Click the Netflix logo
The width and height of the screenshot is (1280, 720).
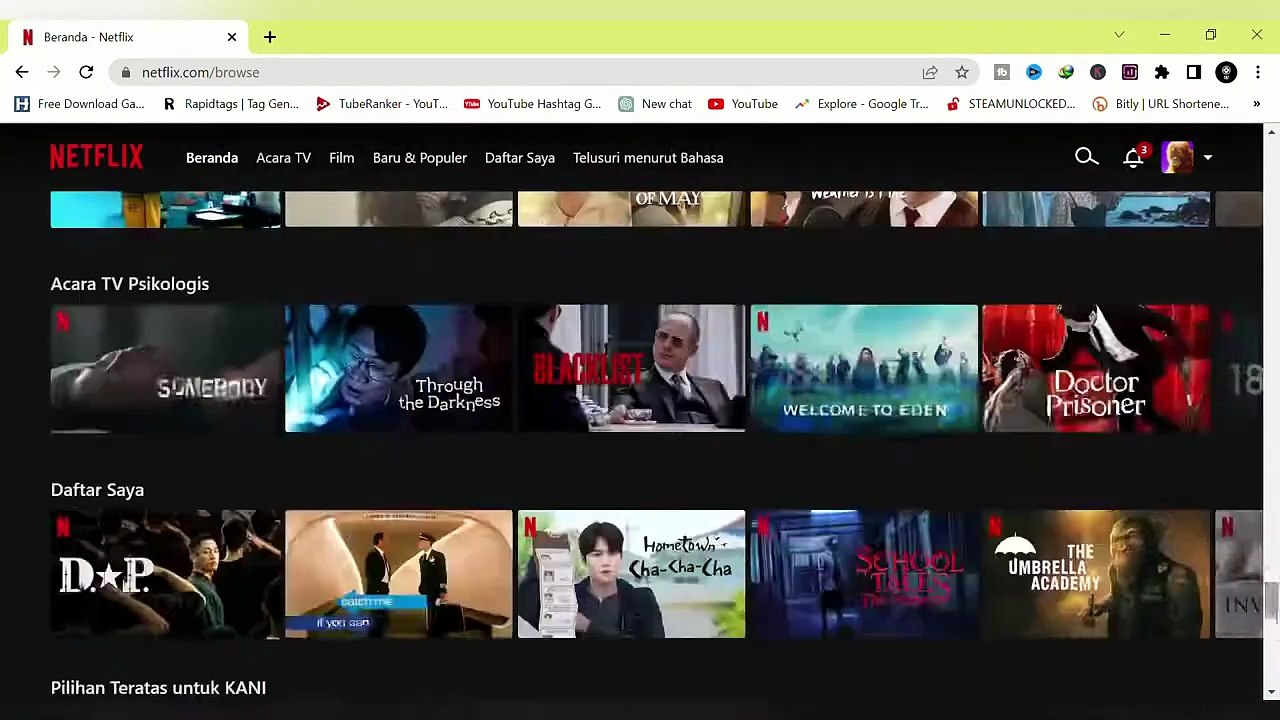click(97, 157)
